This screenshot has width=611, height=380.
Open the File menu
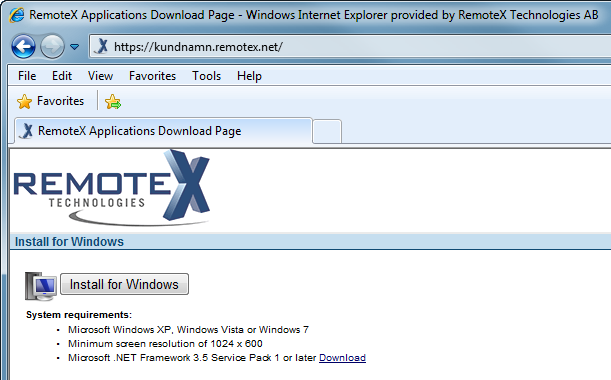pos(27,76)
